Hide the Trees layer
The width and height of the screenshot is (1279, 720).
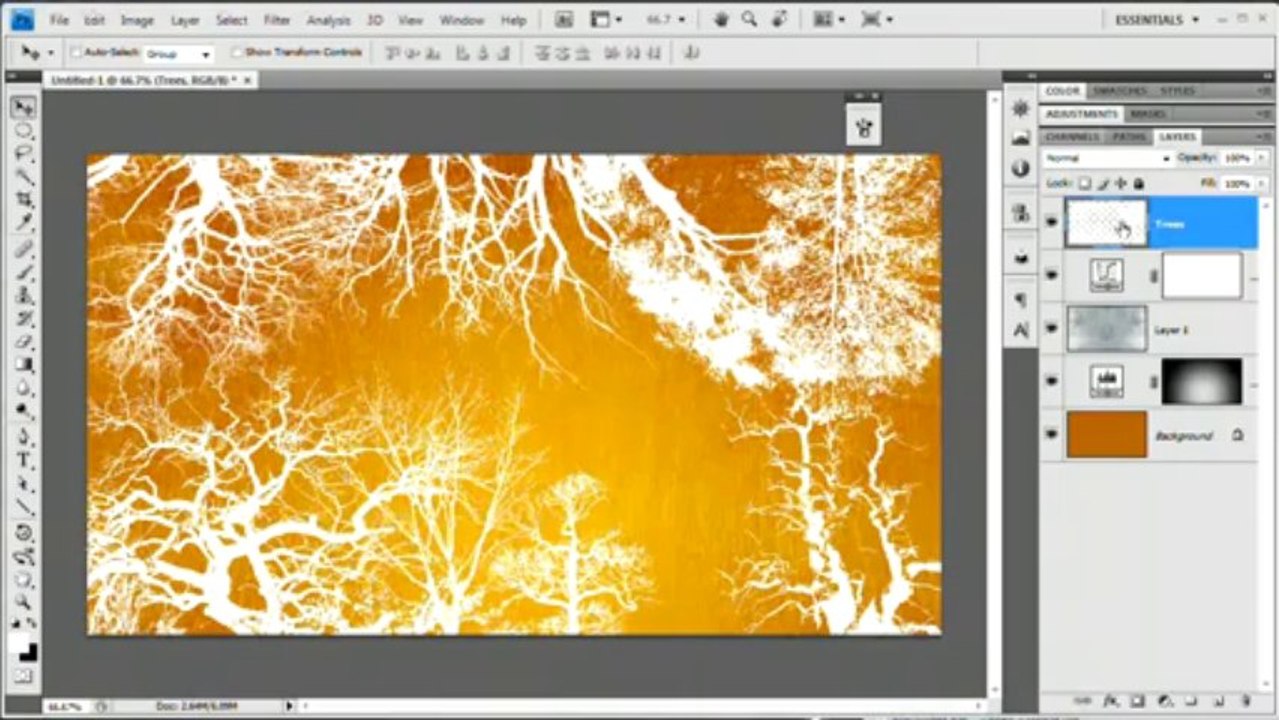pyautogui.click(x=1051, y=222)
